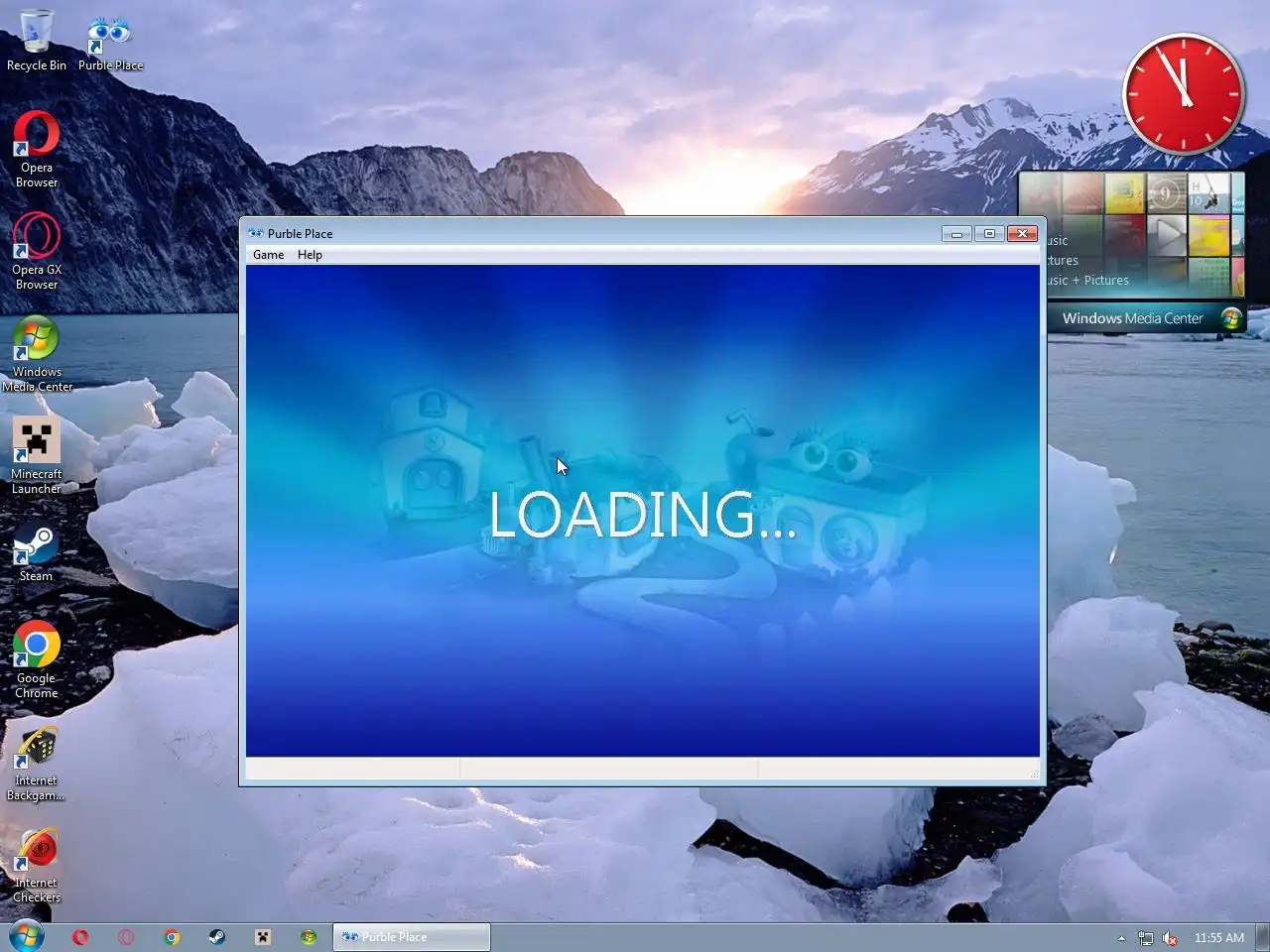
Task: Launch Minecraft from the taskbar
Action: tap(263, 937)
